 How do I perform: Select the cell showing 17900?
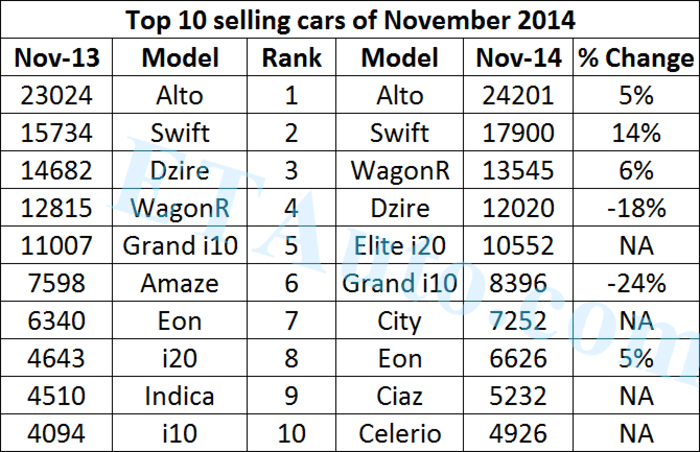[518, 133]
